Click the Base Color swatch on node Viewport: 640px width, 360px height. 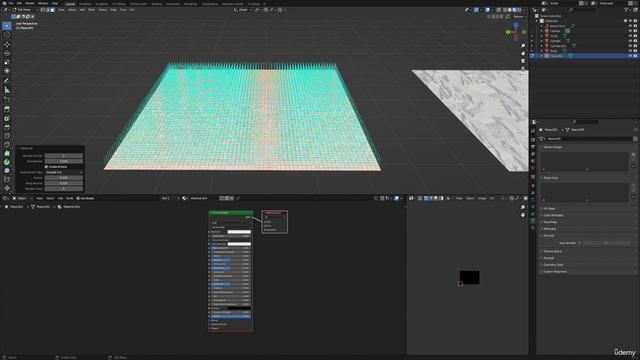click(239, 232)
